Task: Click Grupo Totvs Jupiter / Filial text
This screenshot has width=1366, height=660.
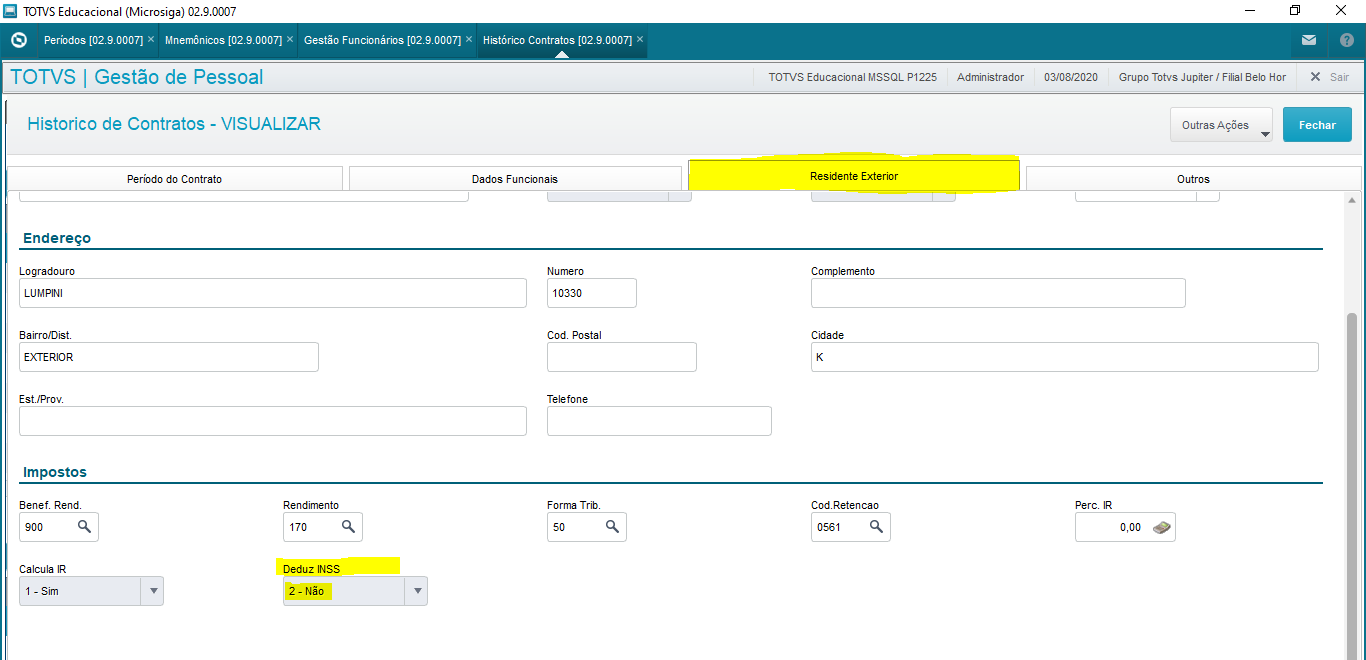Action: point(1202,77)
